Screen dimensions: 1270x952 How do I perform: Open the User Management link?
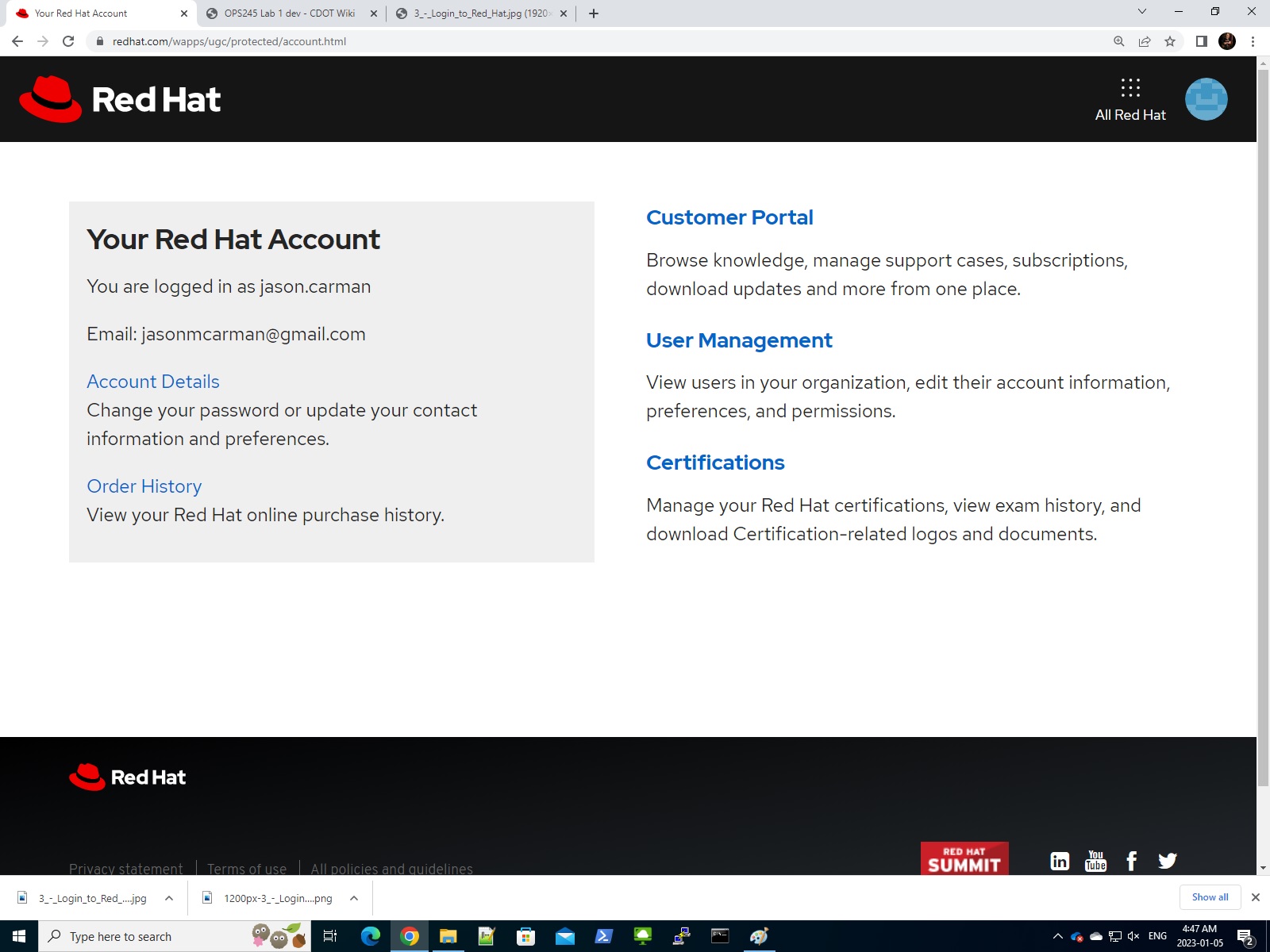tap(739, 340)
